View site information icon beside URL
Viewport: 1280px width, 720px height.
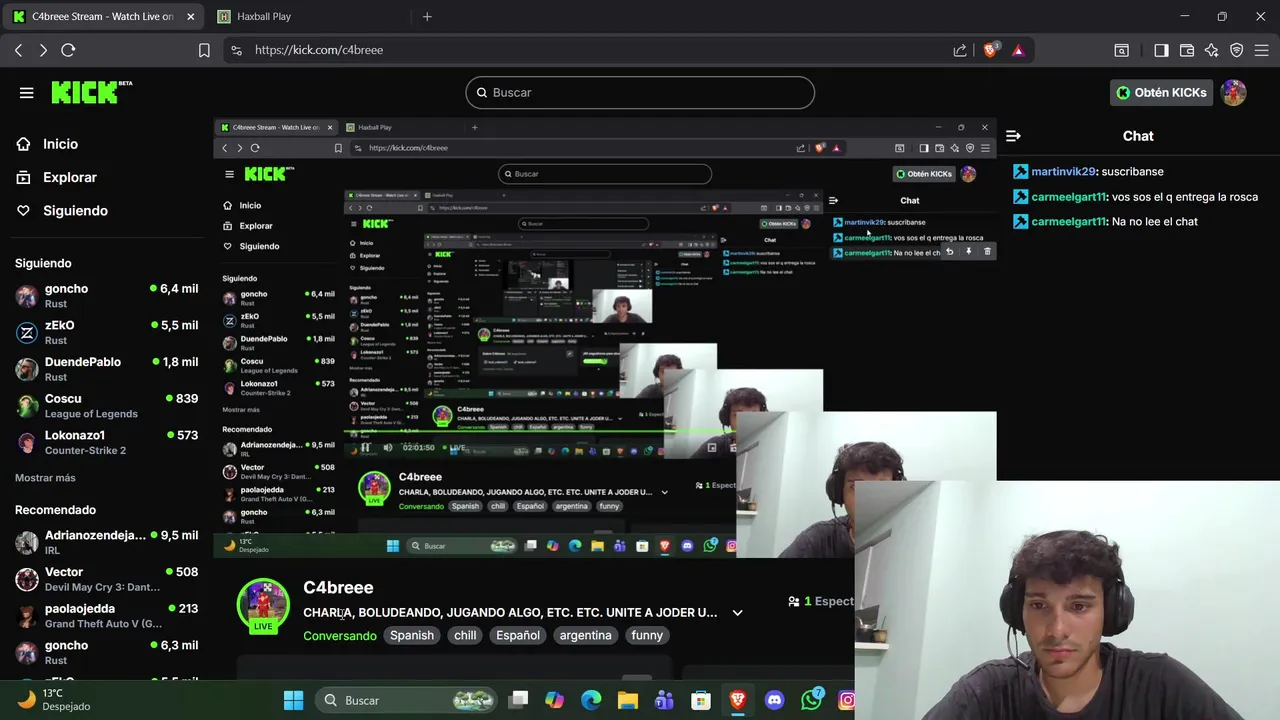coord(236,50)
